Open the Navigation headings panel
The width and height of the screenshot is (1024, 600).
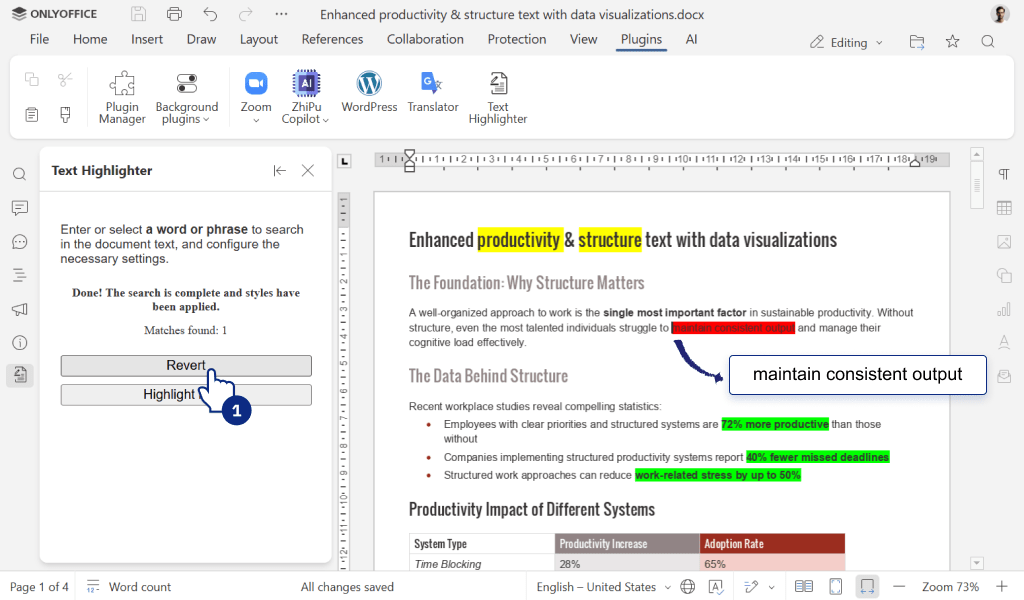click(x=19, y=274)
